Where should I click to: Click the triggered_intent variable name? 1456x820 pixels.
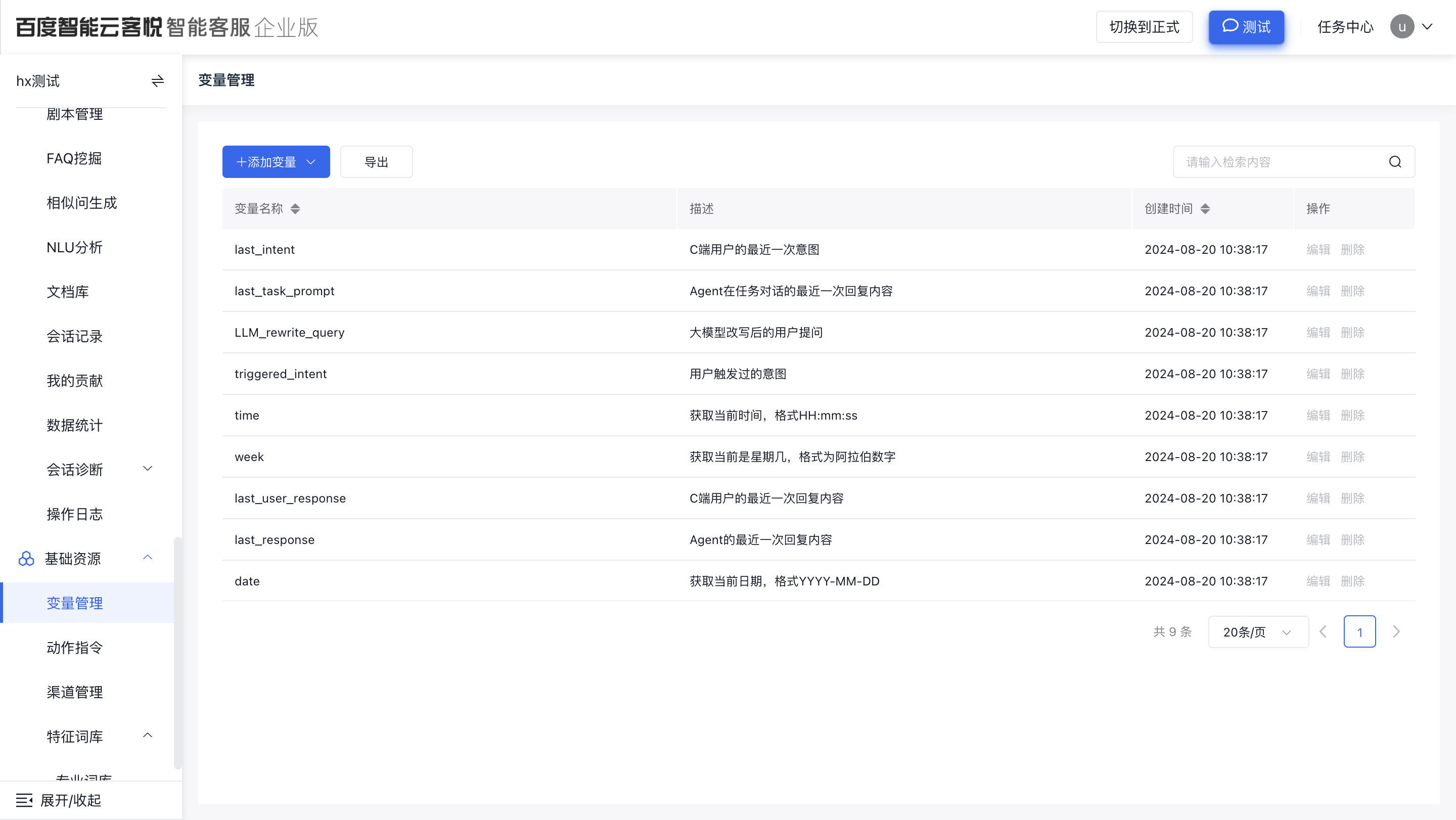coord(281,374)
